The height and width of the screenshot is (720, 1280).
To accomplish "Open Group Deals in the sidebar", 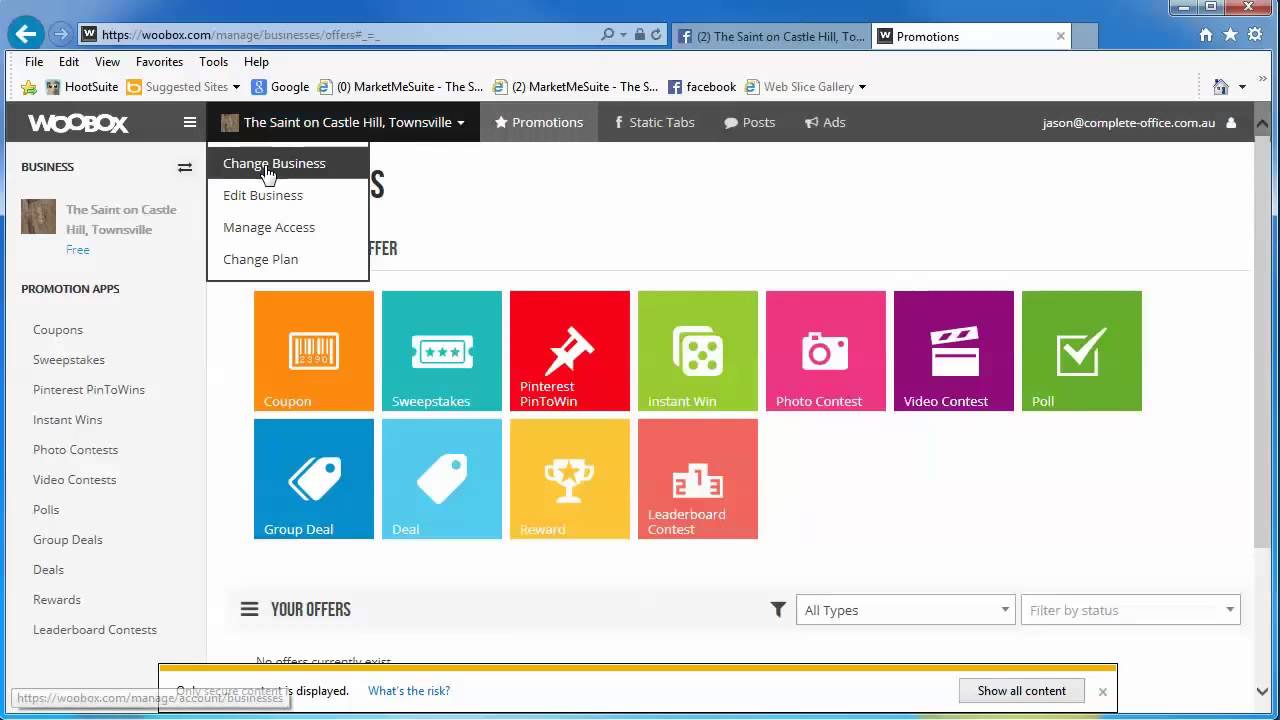I will point(68,540).
